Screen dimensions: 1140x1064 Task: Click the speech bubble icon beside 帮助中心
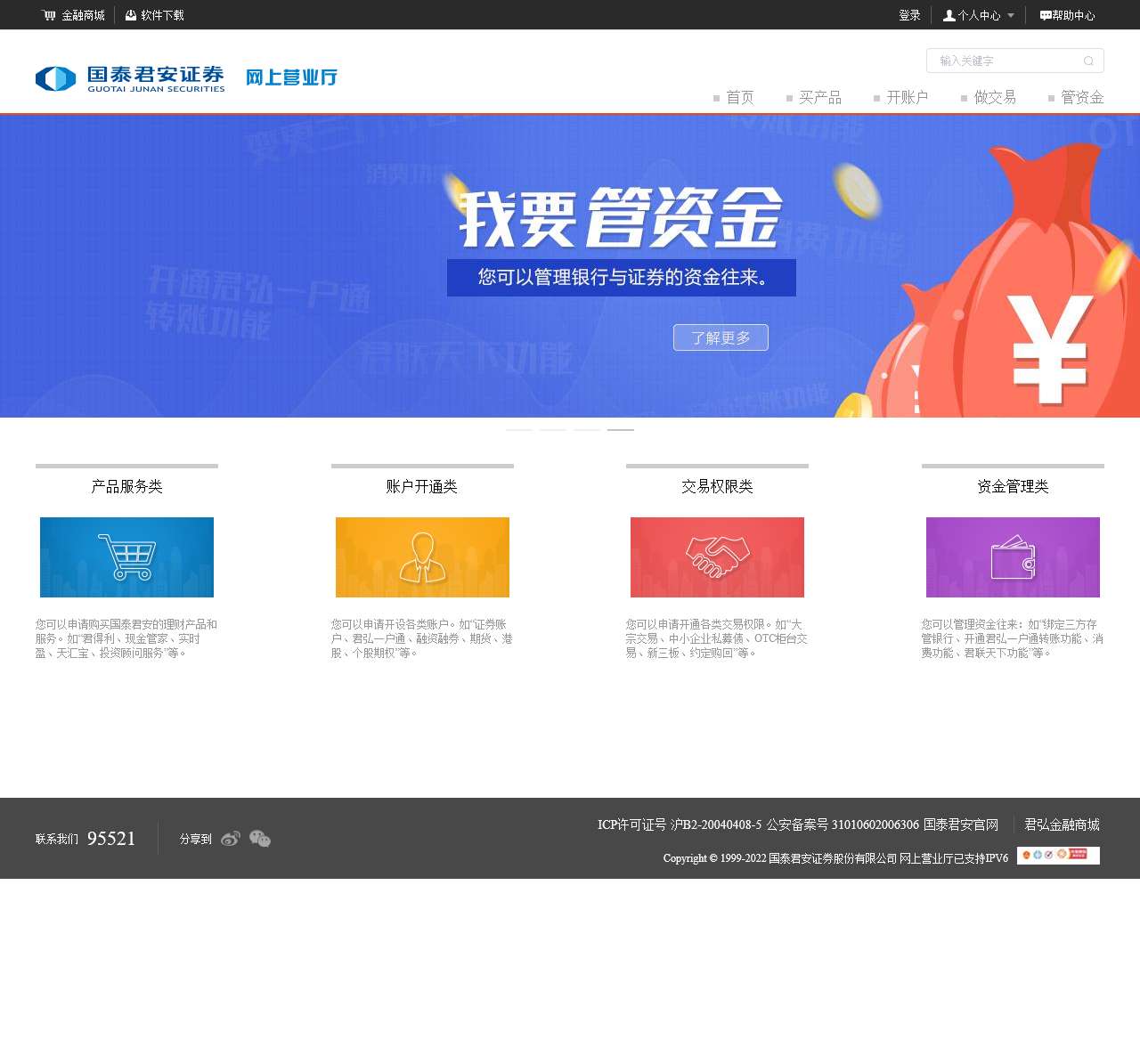1046,15
